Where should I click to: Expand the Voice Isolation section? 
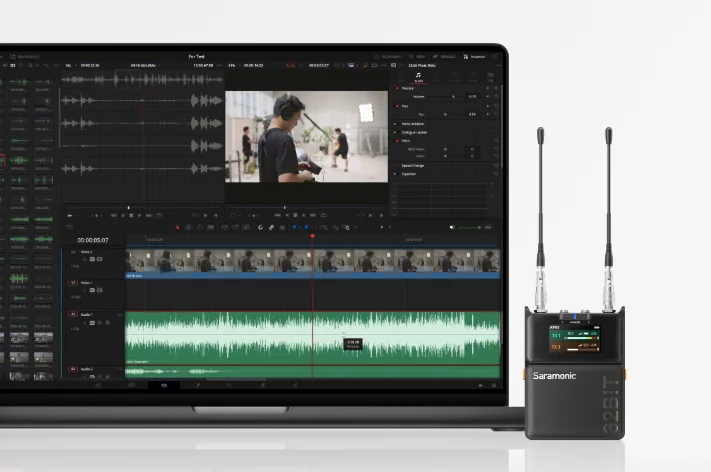(413, 124)
